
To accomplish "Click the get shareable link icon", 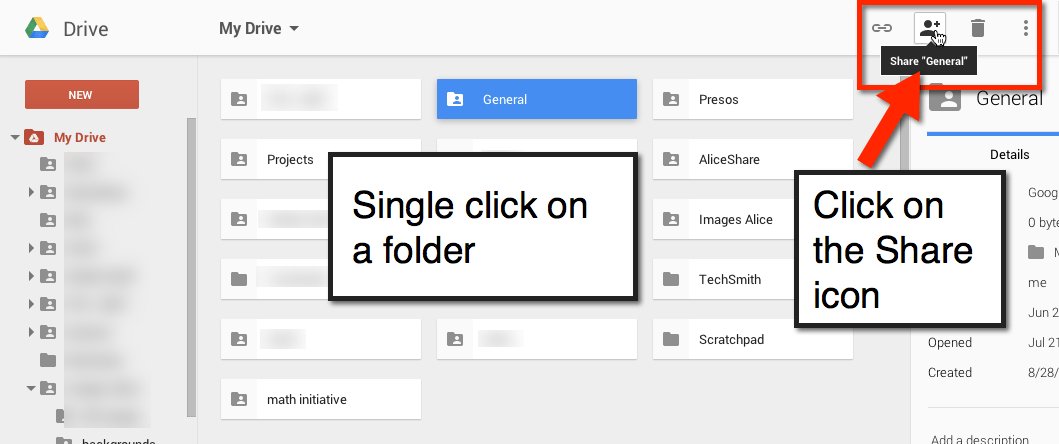I will [x=881, y=28].
